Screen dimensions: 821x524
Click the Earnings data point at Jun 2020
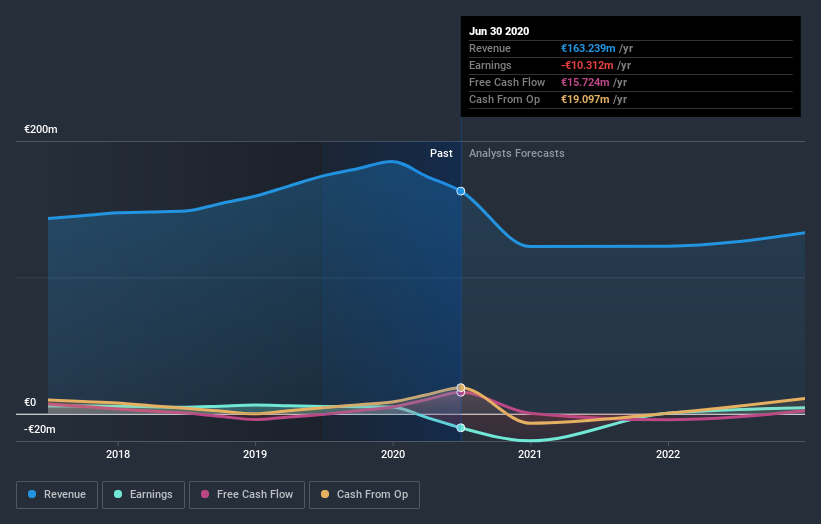click(461, 428)
